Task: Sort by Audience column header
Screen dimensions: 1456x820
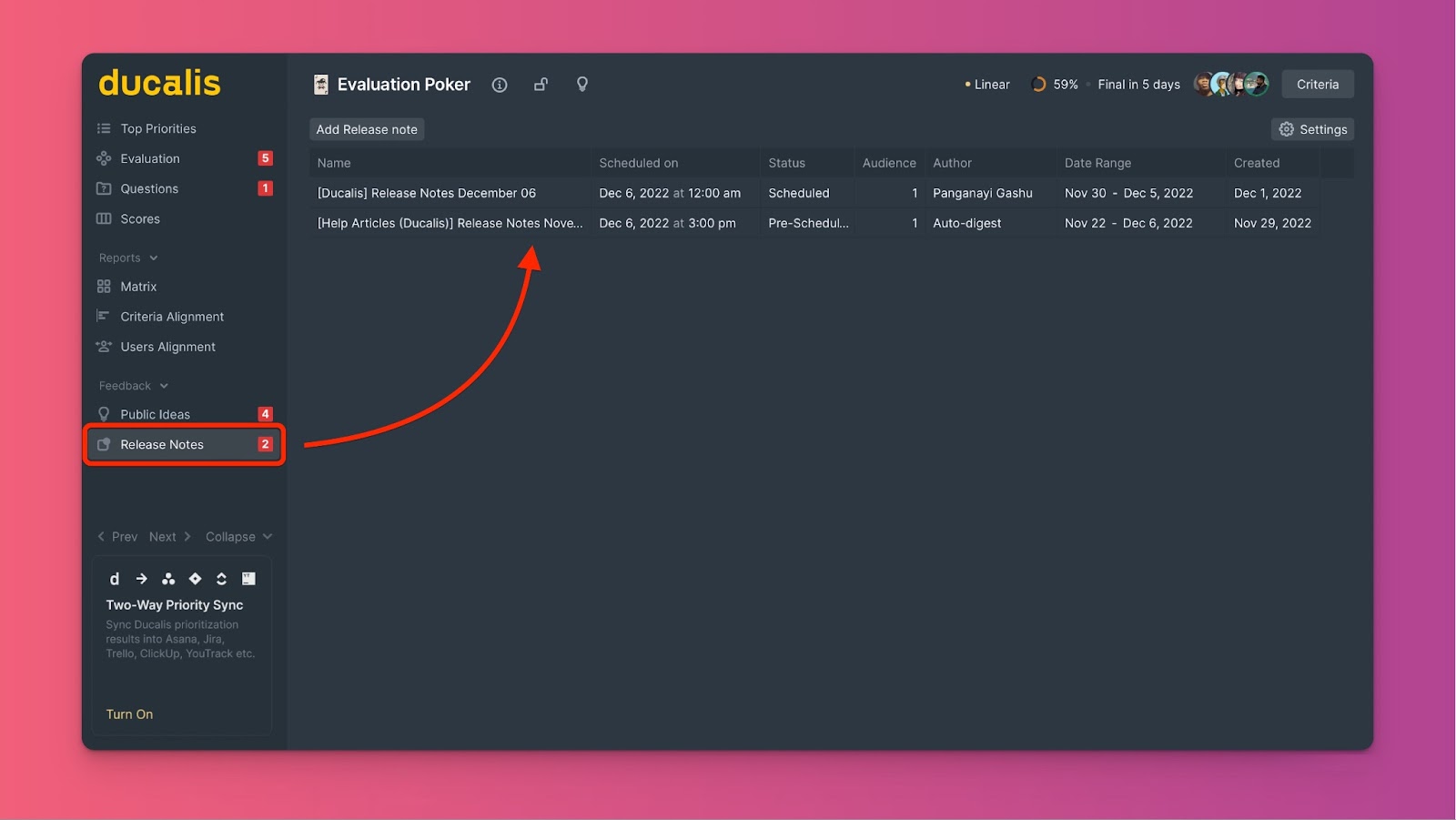Action: pyautogui.click(x=889, y=163)
